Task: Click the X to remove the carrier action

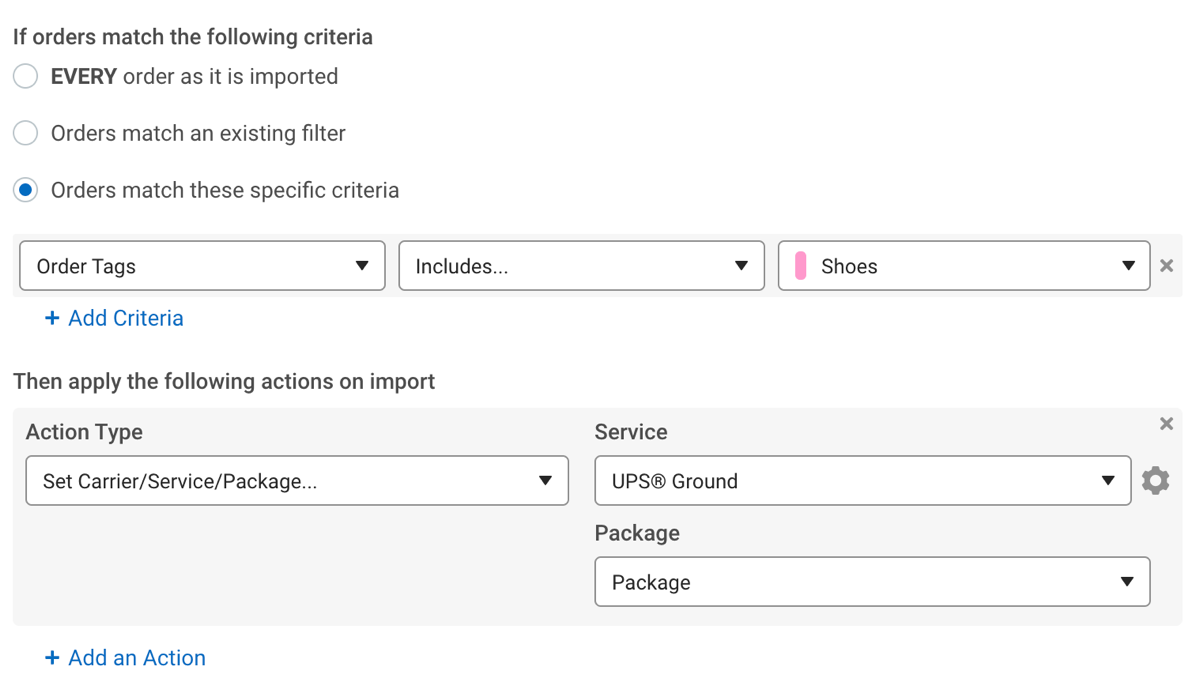Action: [x=1166, y=423]
